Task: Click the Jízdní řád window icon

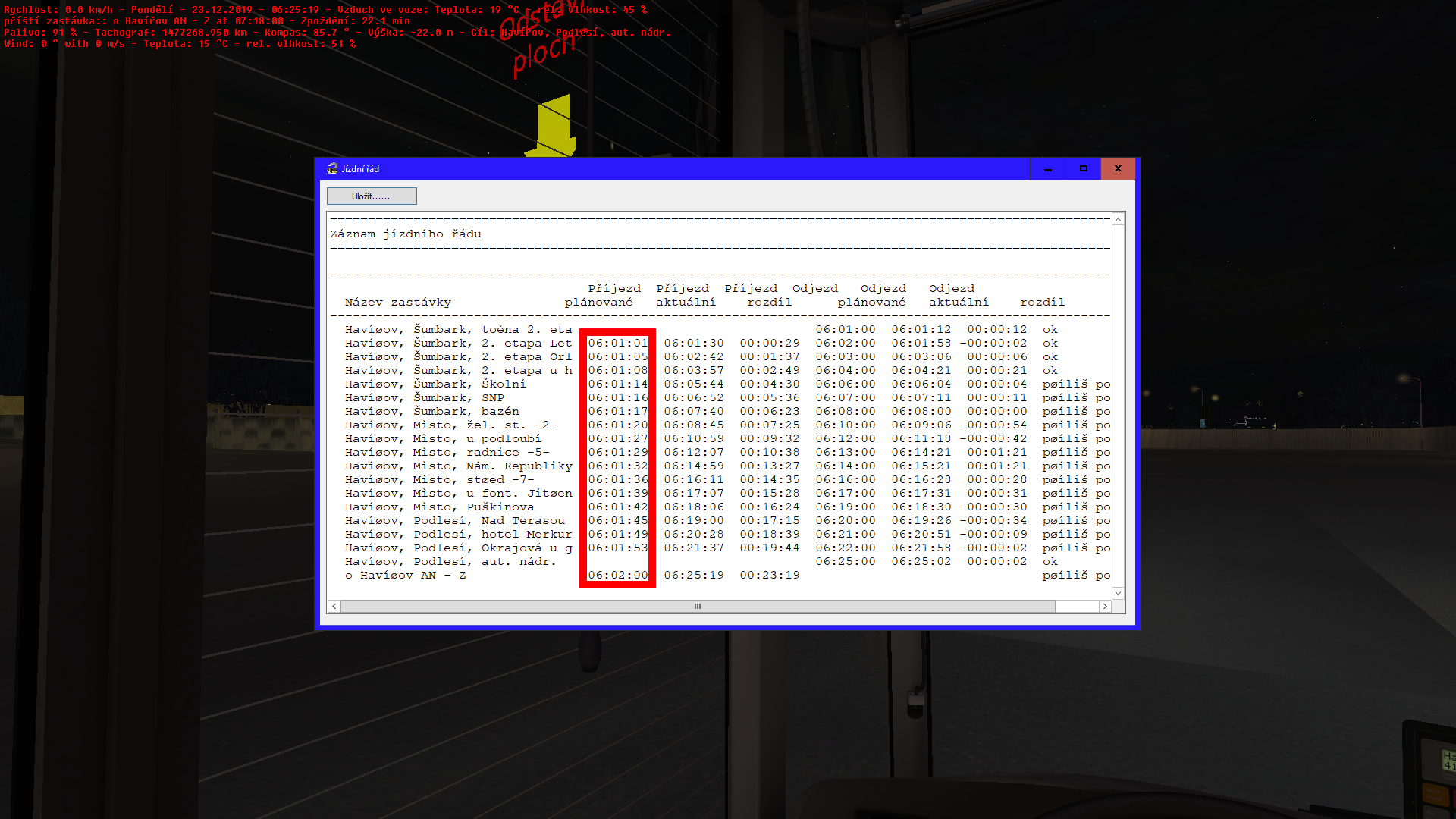Action: point(332,168)
